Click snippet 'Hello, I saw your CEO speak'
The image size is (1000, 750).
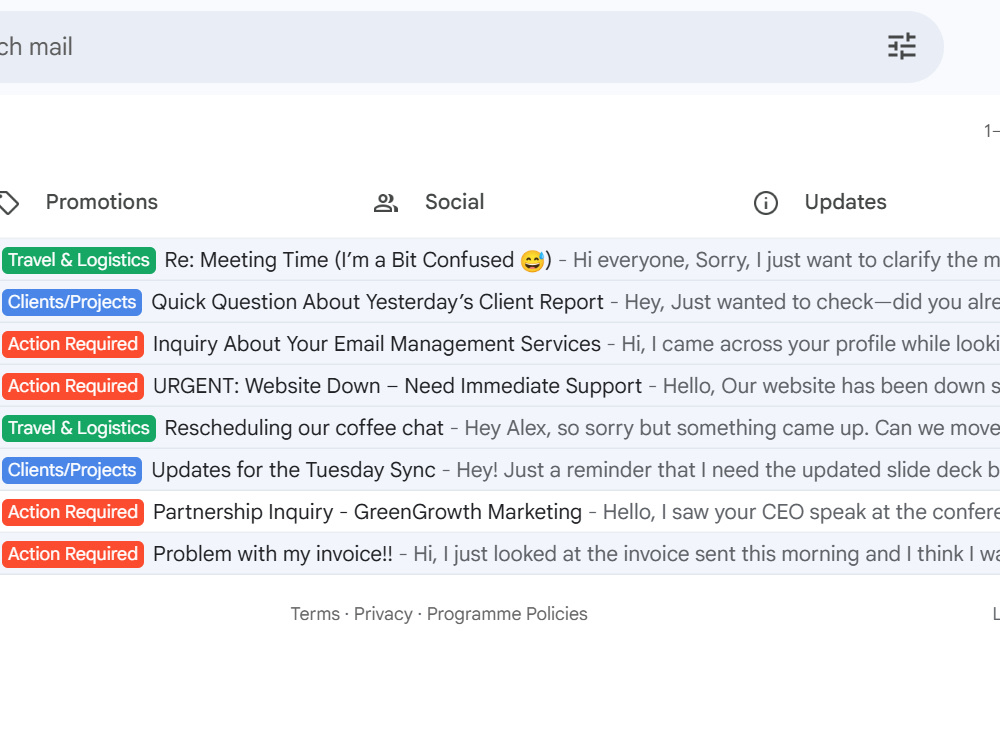pyautogui.click(x=801, y=513)
